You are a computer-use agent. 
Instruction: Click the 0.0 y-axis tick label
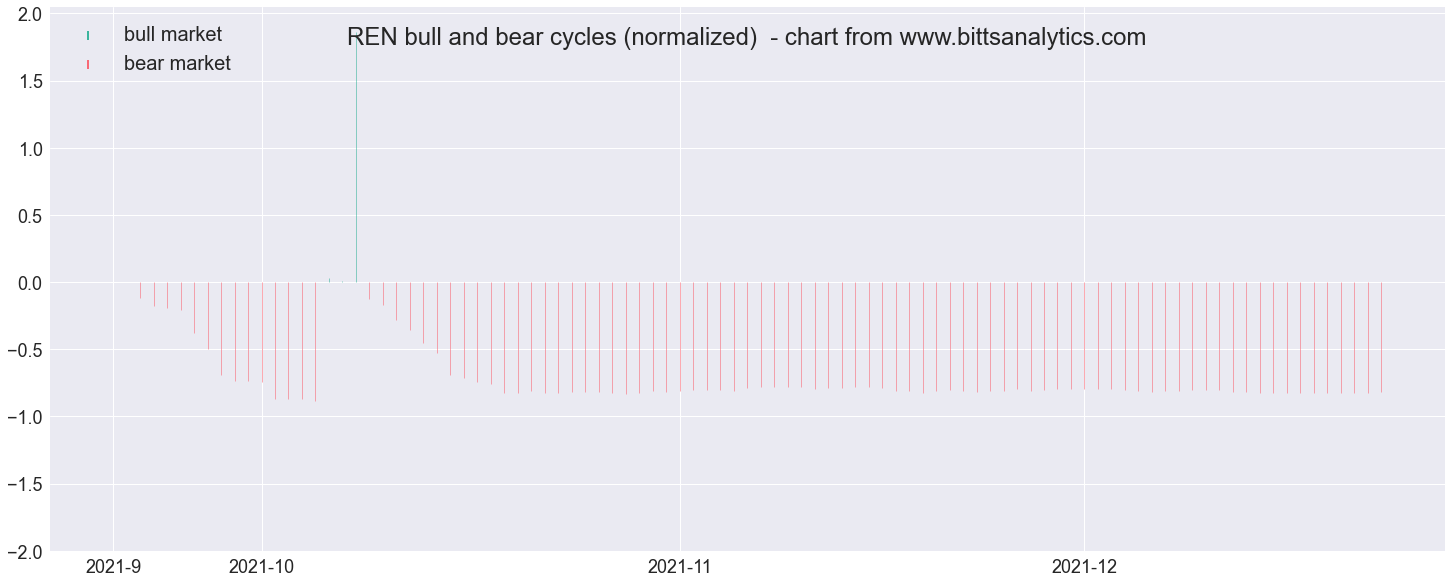29,283
